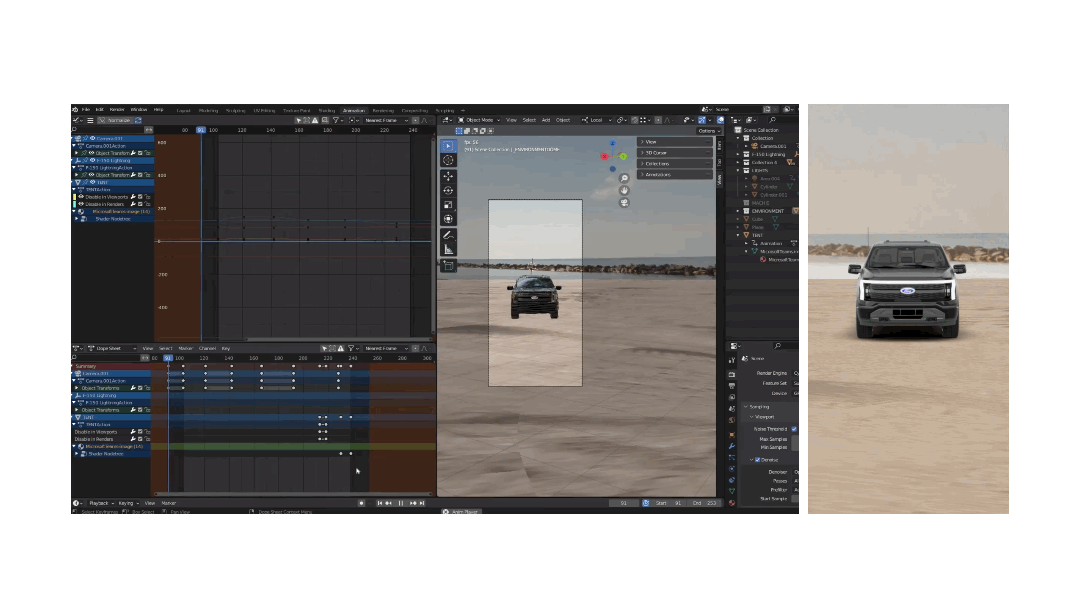Open the Add menu in 3D viewport
Screen dimensions: 1080x608
(546, 120)
